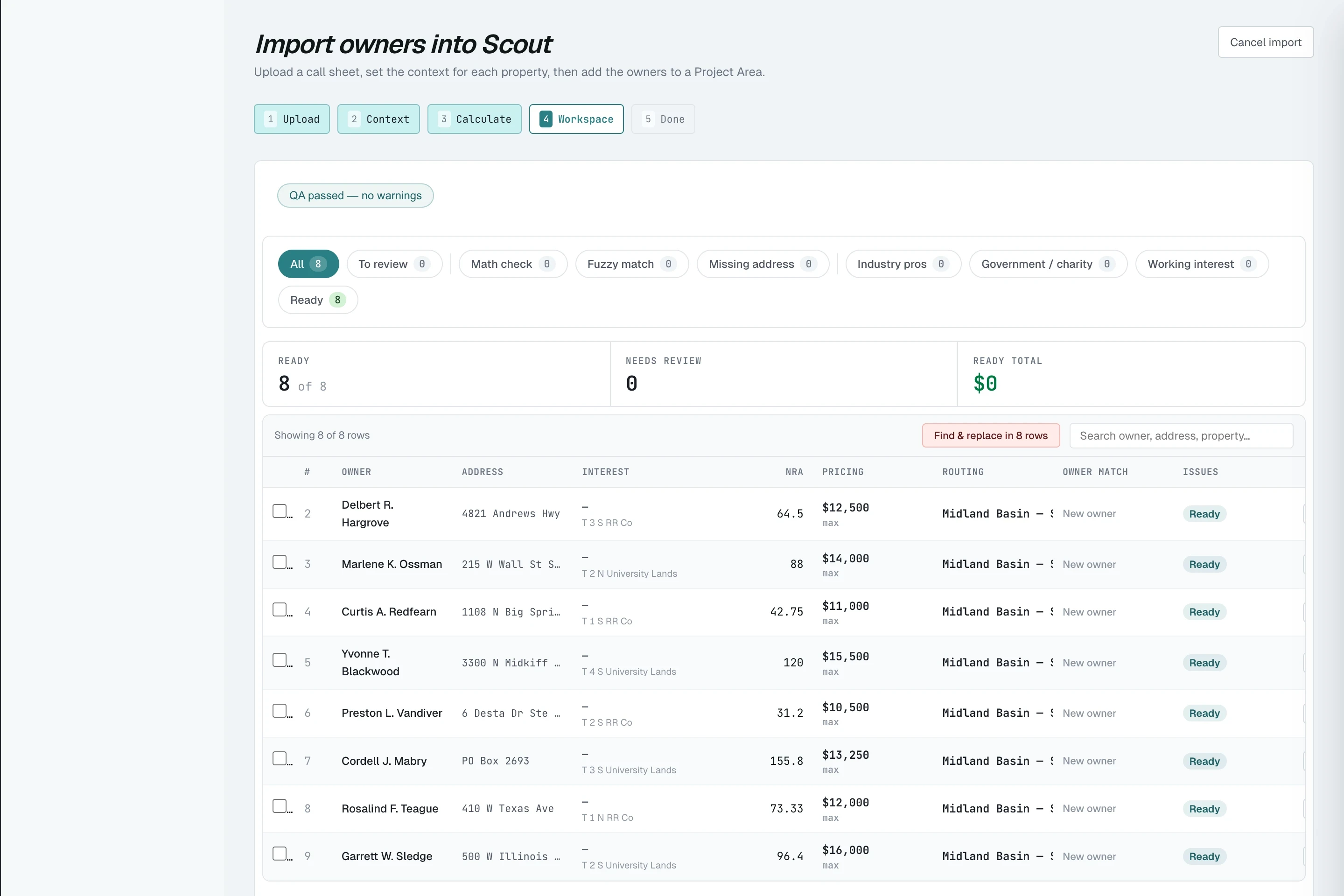Screen dimensions: 1344x896
Task: Click address PO Box 2693
Action: (x=495, y=761)
